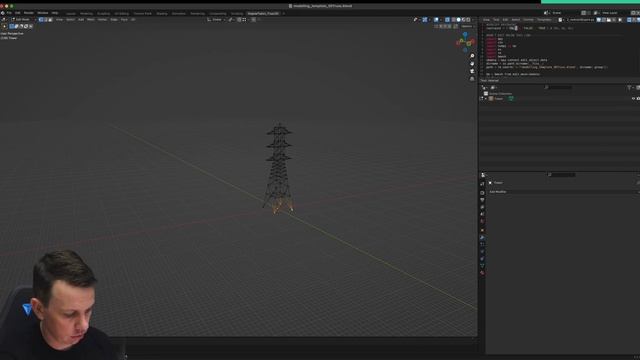Open the World properties tab
The height and width of the screenshot is (360, 640).
point(482,221)
